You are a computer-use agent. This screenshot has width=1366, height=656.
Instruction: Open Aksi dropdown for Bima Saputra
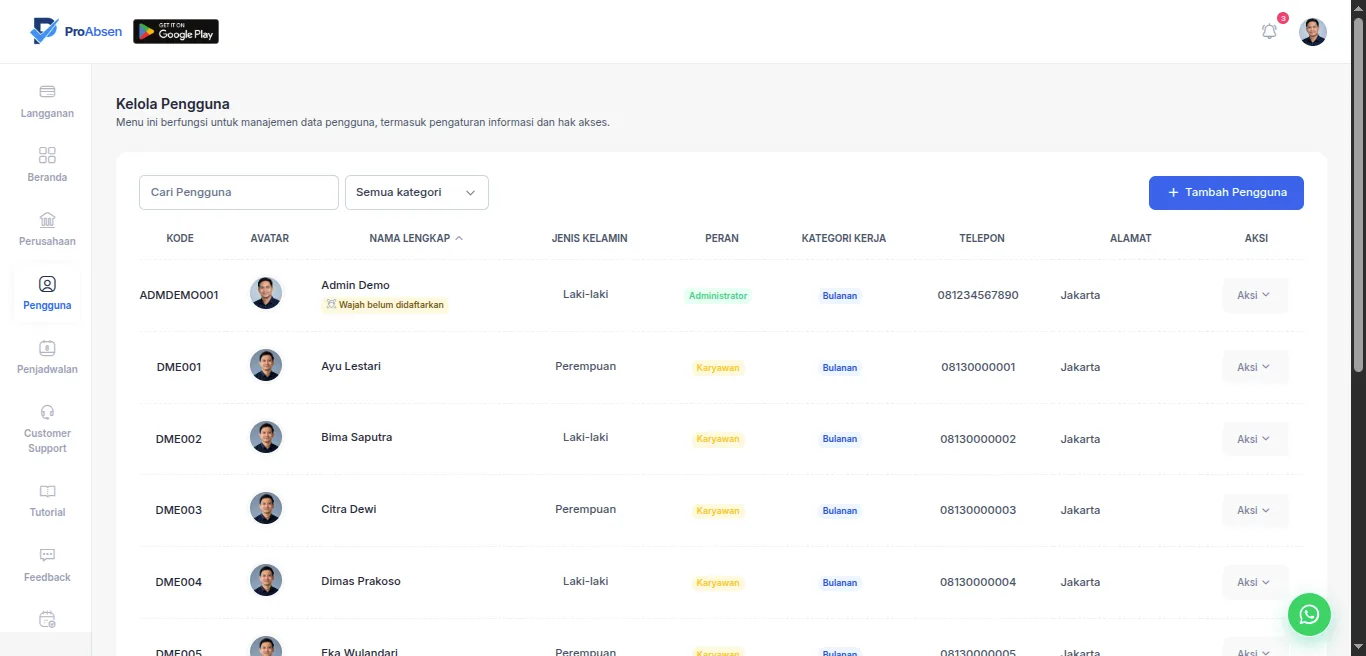pyautogui.click(x=1255, y=439)
